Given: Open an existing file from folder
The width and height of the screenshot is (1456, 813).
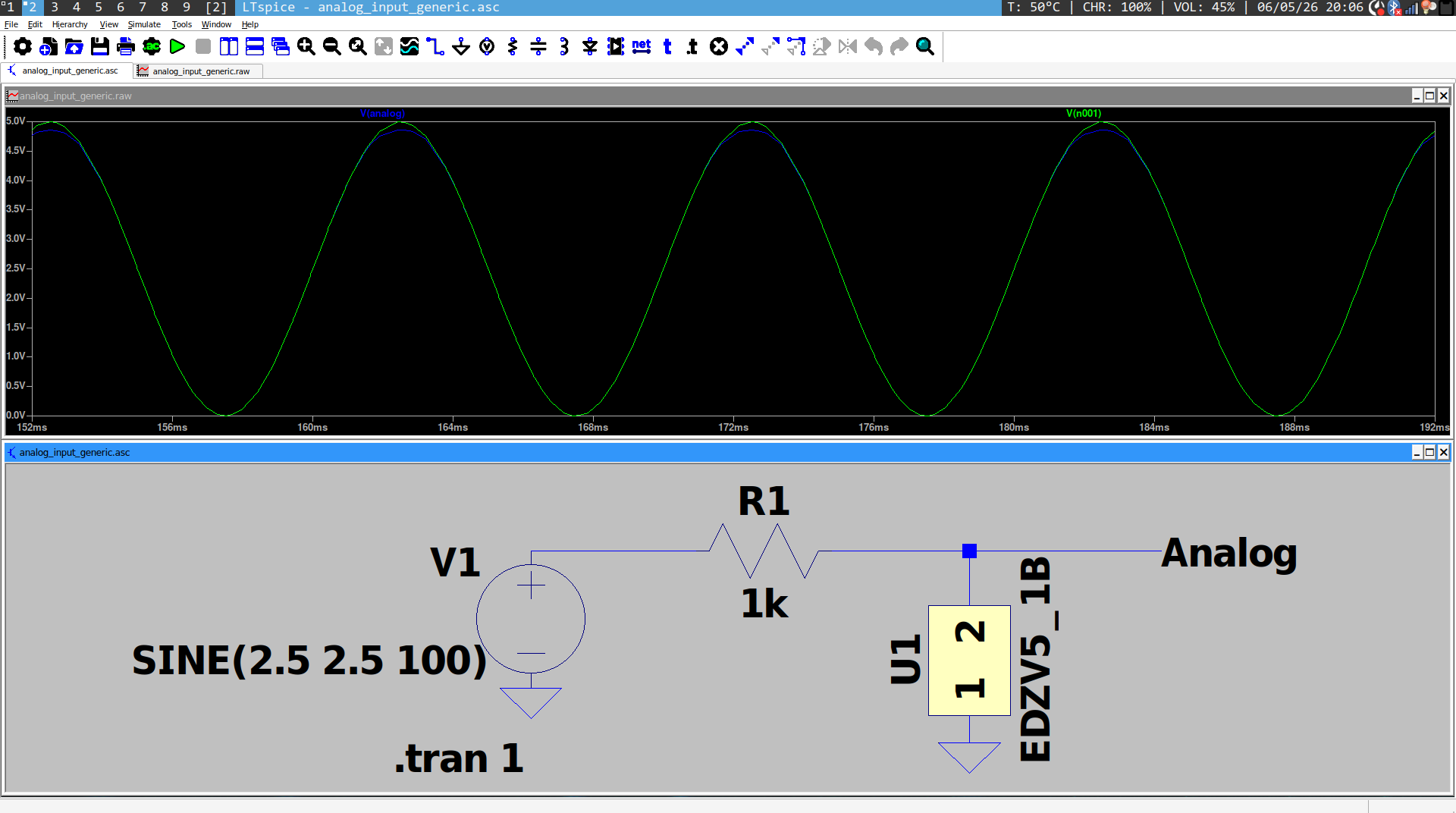Looking at the screenshot, I should pos(74,46).
